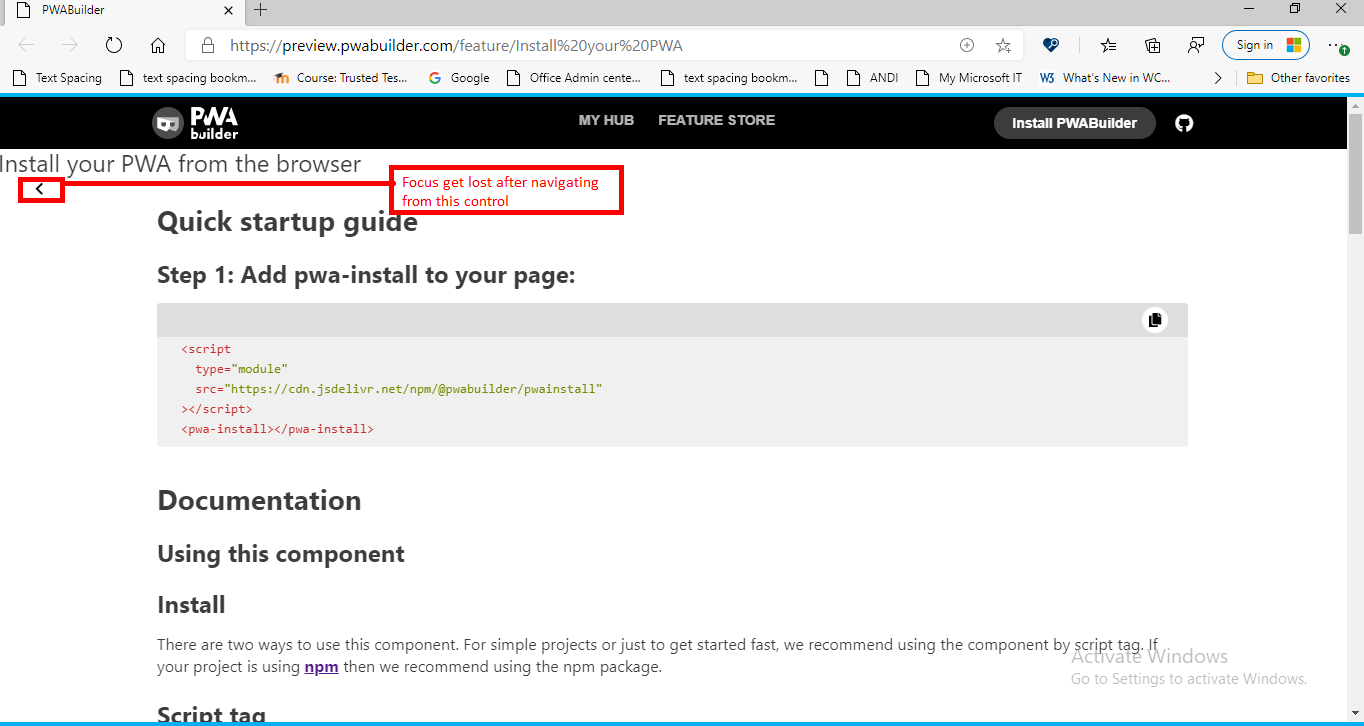Click the Step 1 heading text

pyautogui.click(x=366, y=275)
